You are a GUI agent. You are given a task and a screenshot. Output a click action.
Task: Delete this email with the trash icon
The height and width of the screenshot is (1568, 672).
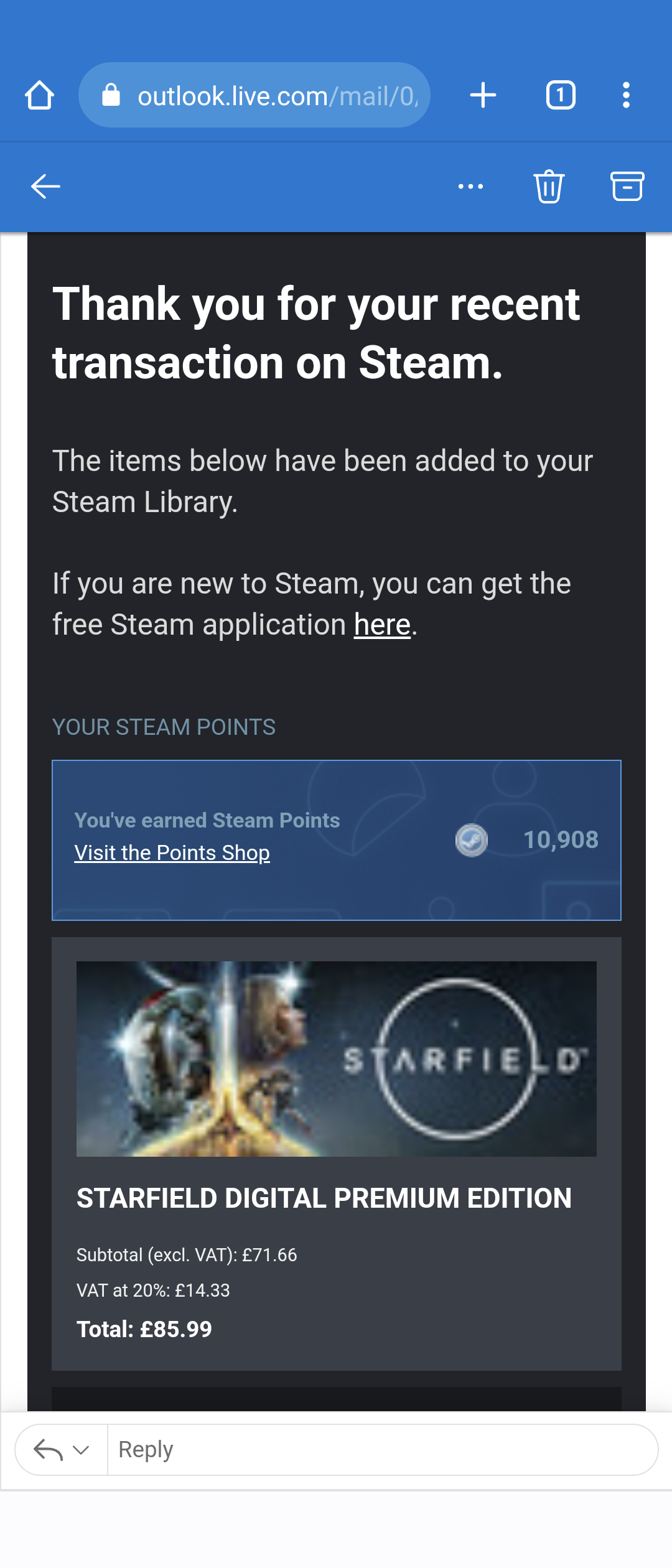click(x=549, y=186)
